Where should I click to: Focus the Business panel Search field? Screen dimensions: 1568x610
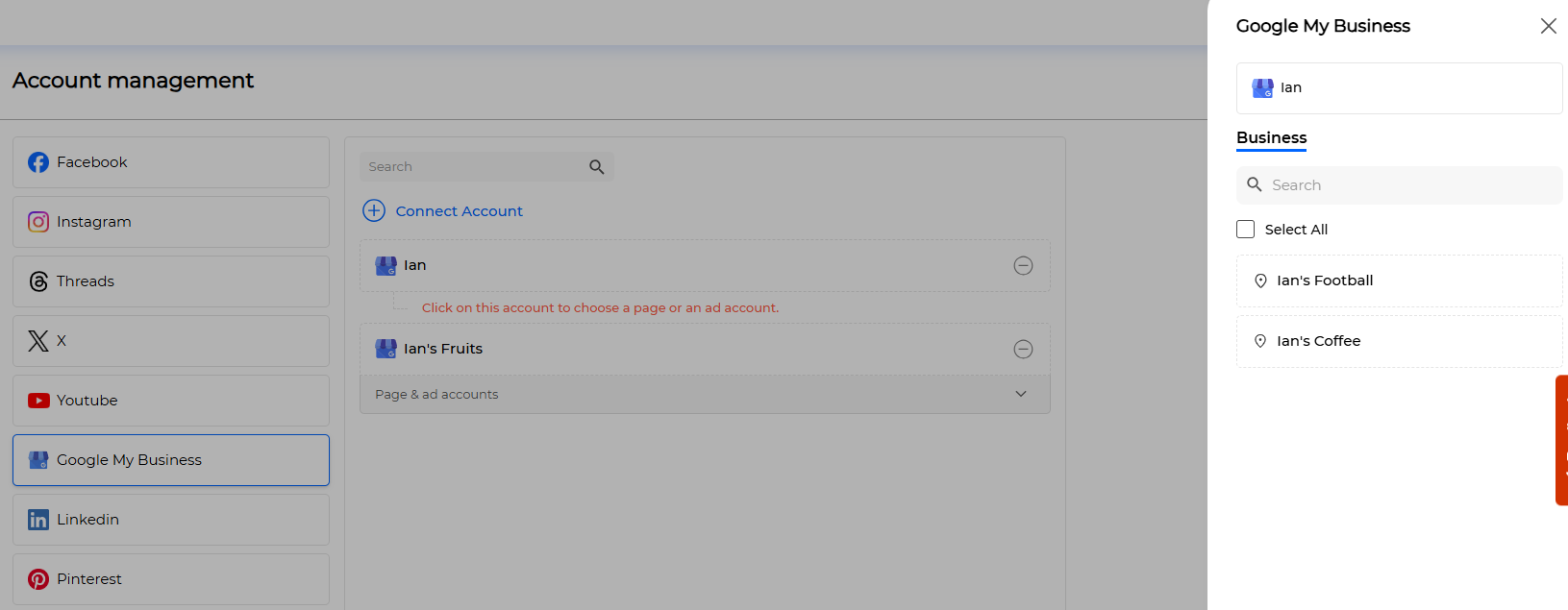(1399, 184)
